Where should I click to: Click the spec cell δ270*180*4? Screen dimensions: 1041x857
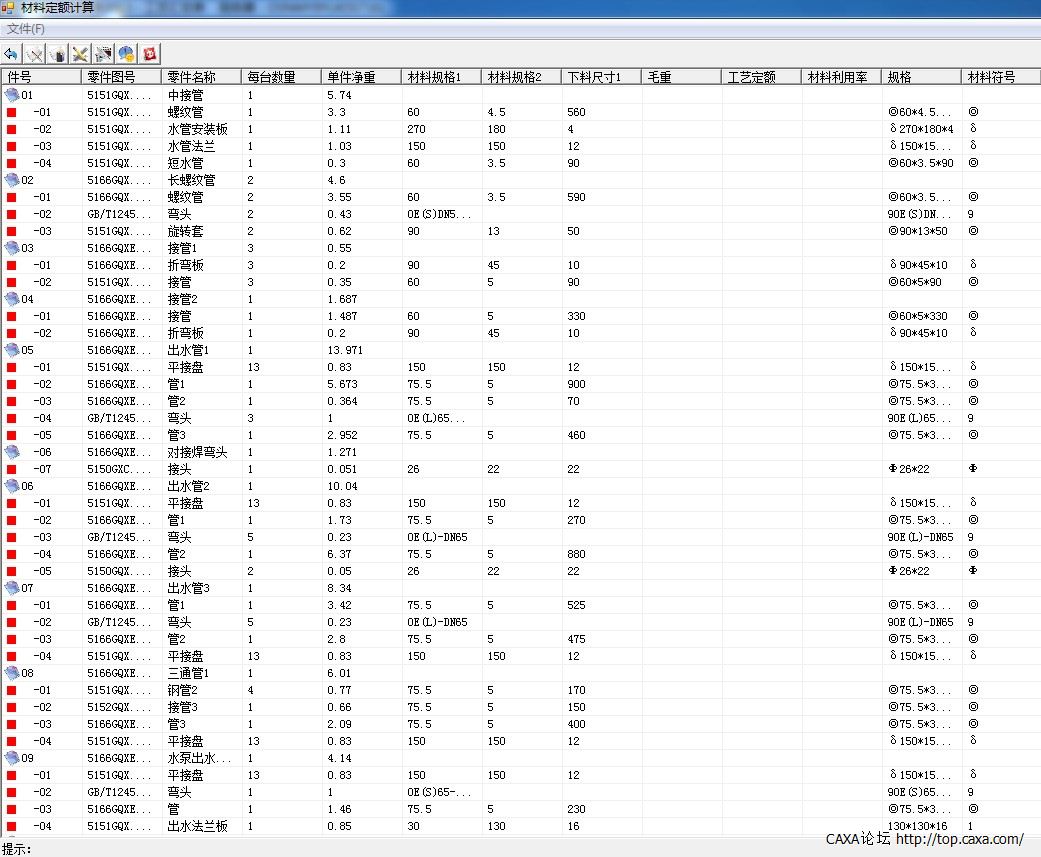921,129
